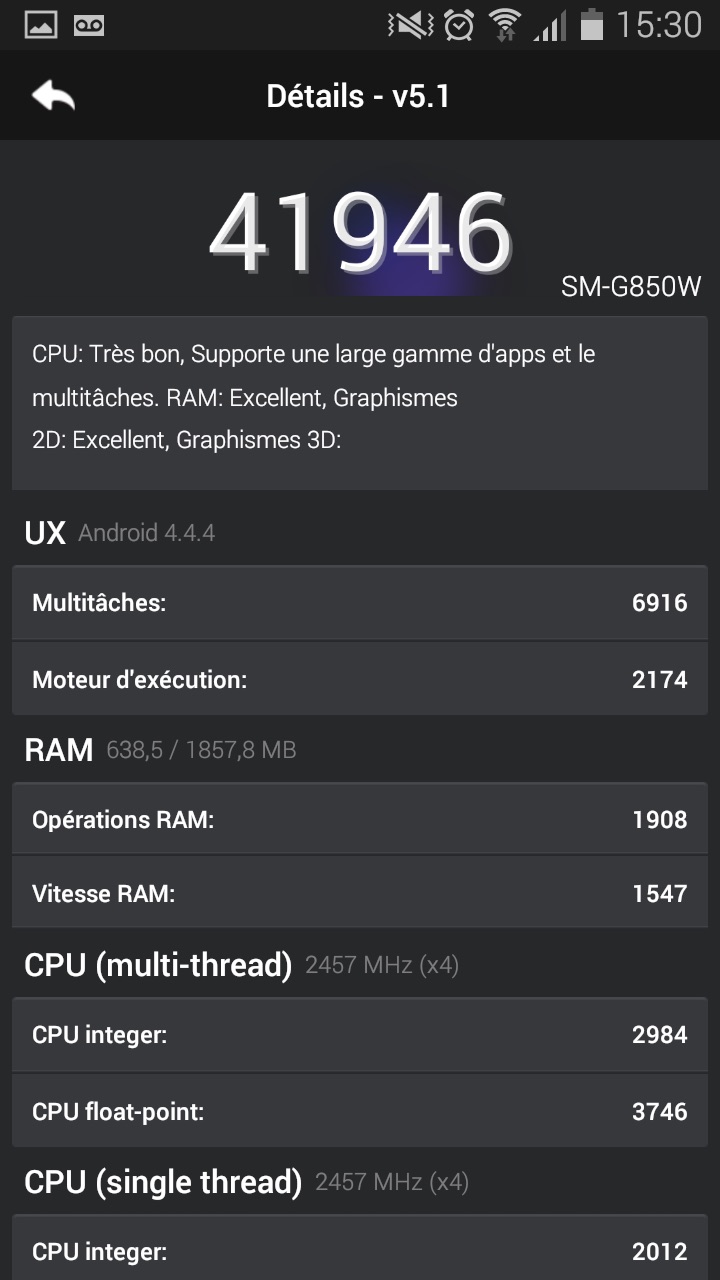
Task: Tap the Opérations RAM row
Action: pos(360,820)
